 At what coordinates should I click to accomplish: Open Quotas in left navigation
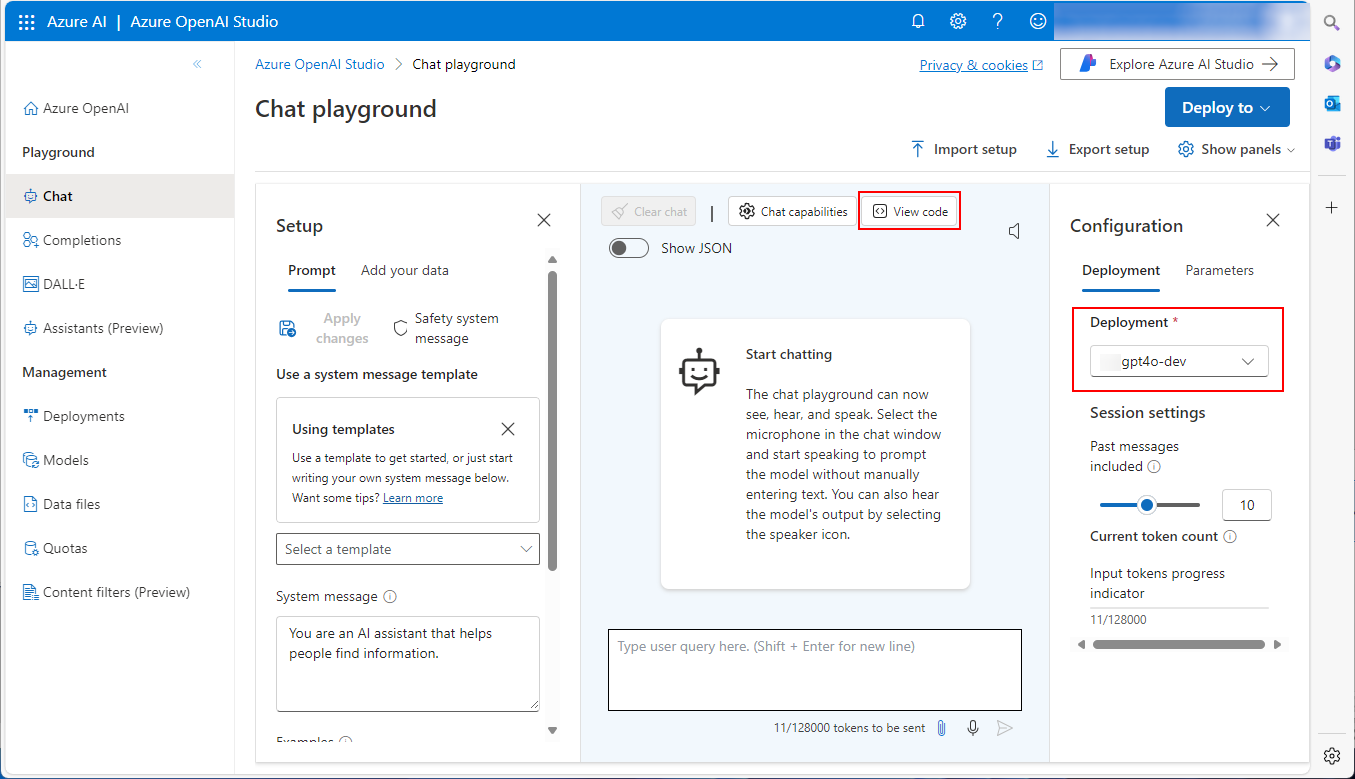[x=120, y=548]
